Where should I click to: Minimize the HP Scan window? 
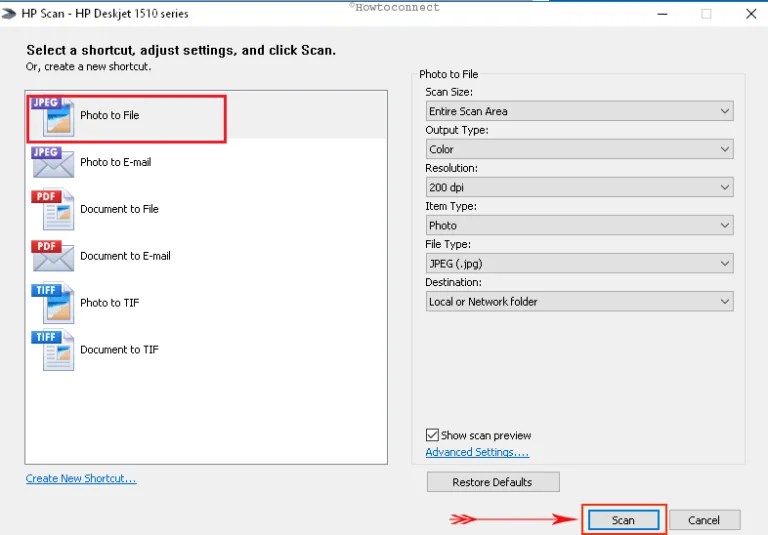click(662, 14)
